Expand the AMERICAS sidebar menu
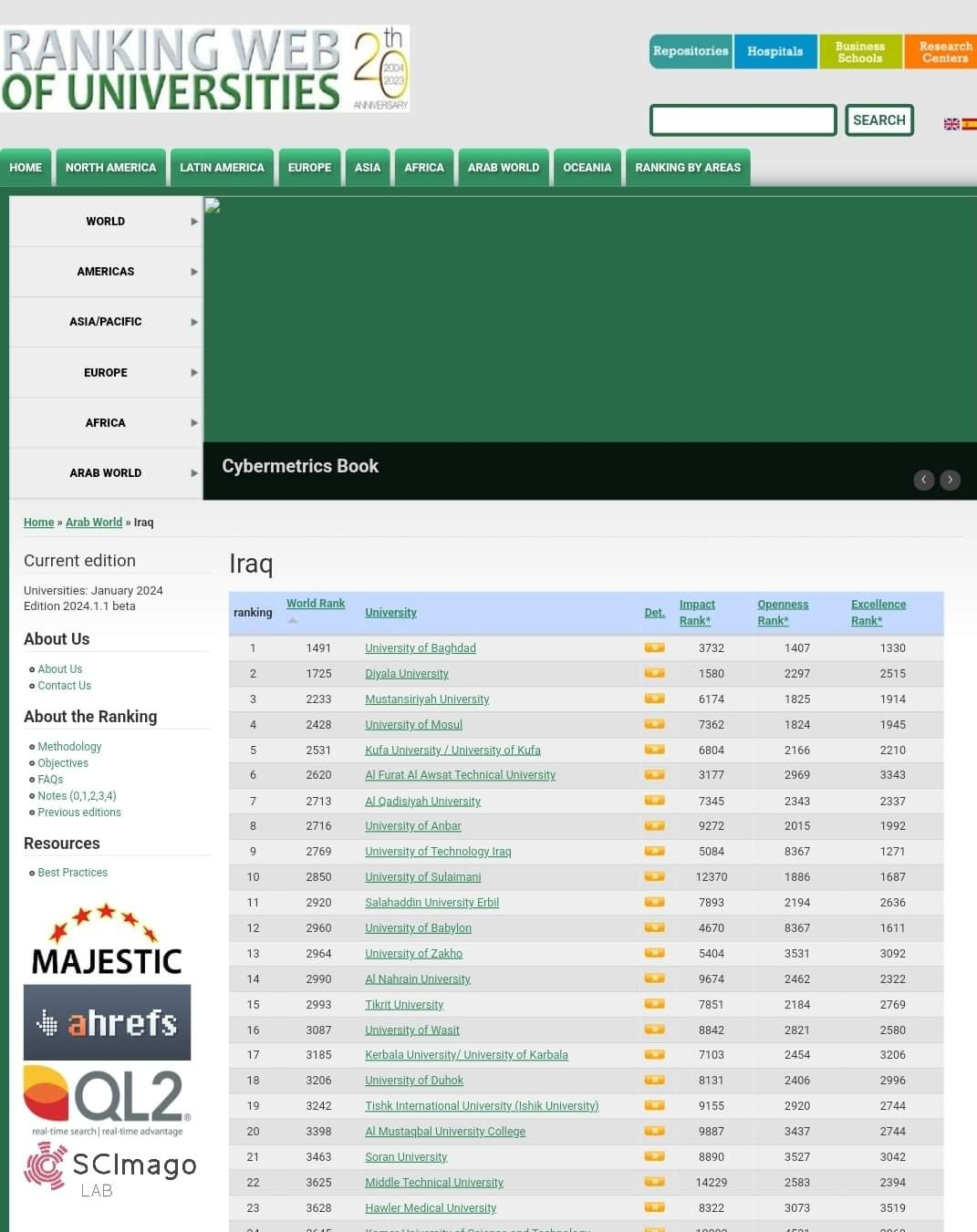 click(106, 272)
